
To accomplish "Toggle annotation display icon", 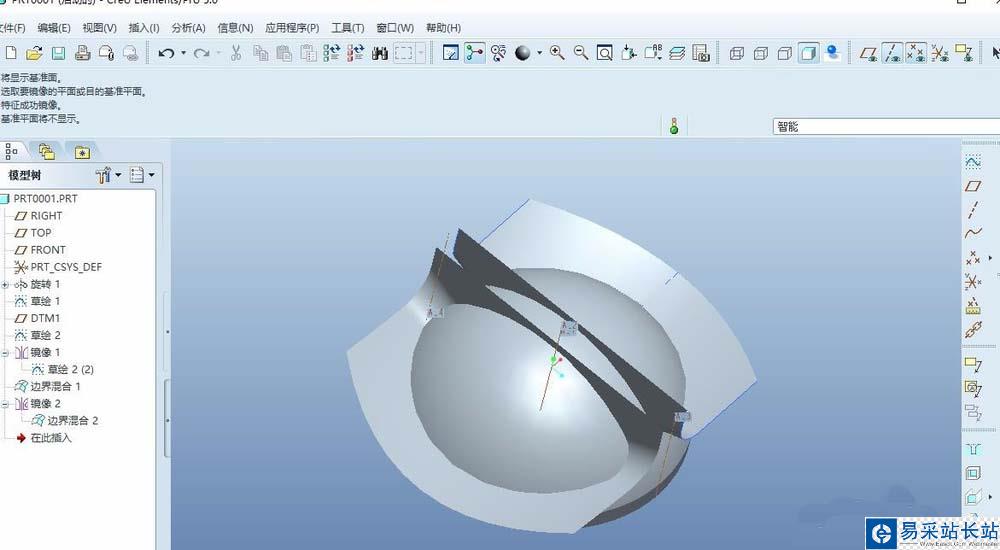I will (x=964, y=53).
